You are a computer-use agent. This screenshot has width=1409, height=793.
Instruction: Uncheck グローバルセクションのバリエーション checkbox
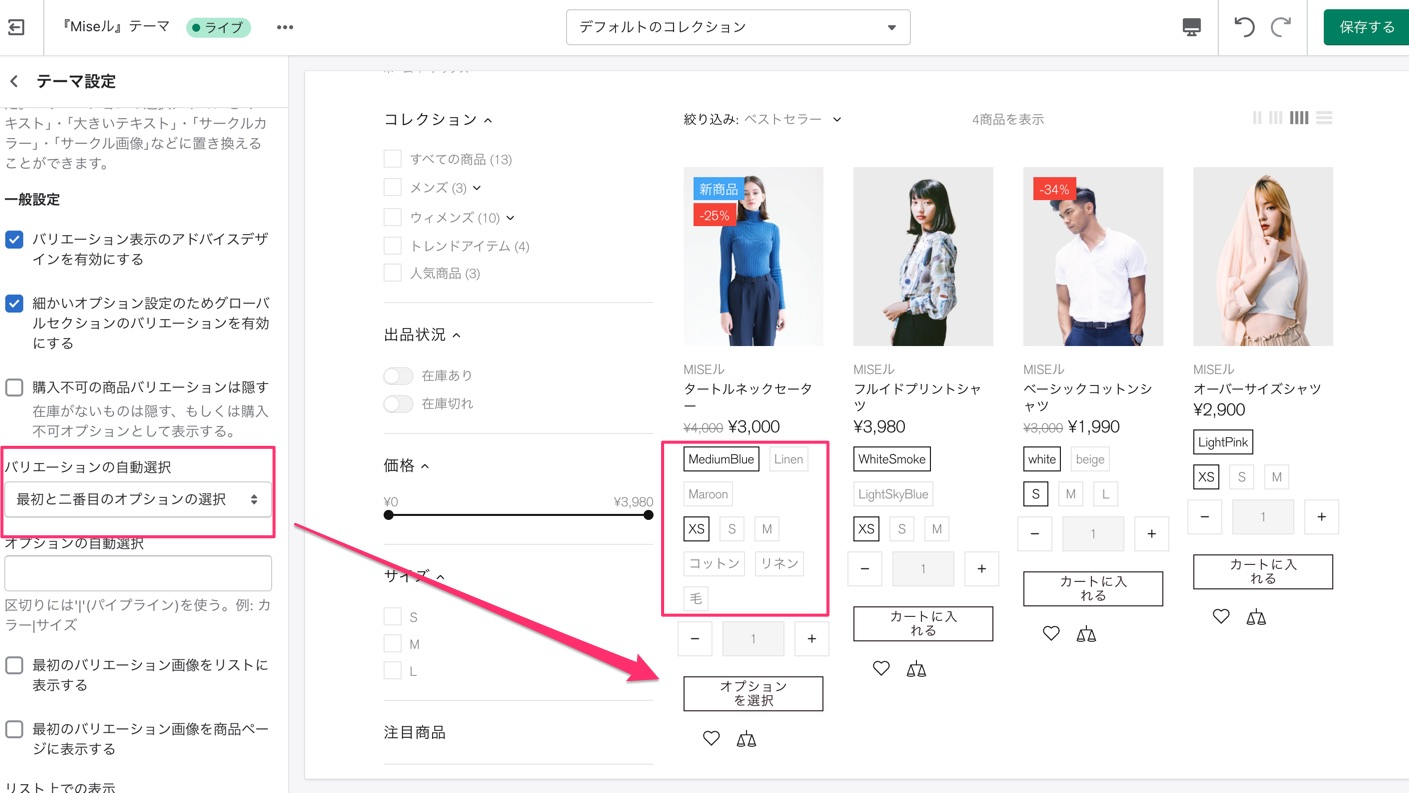pos(14,304)
